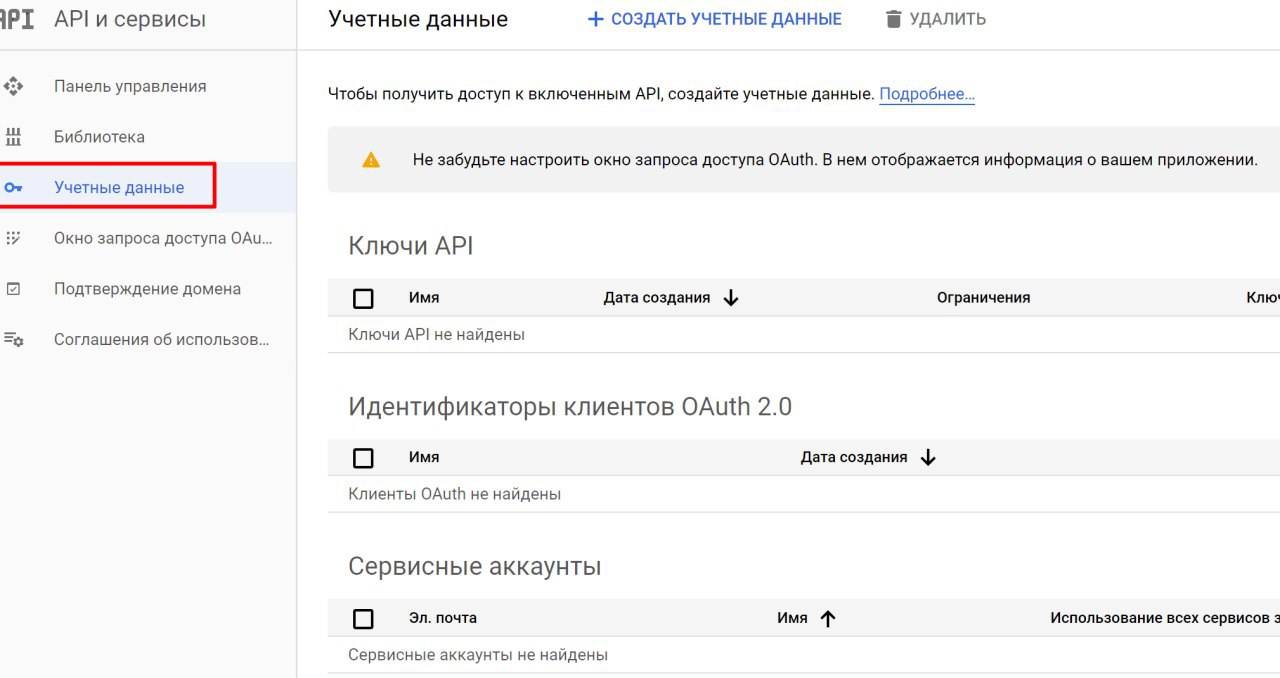Click the Учетные данные page title
The image size is (1280, 678).
click(418, 19)
